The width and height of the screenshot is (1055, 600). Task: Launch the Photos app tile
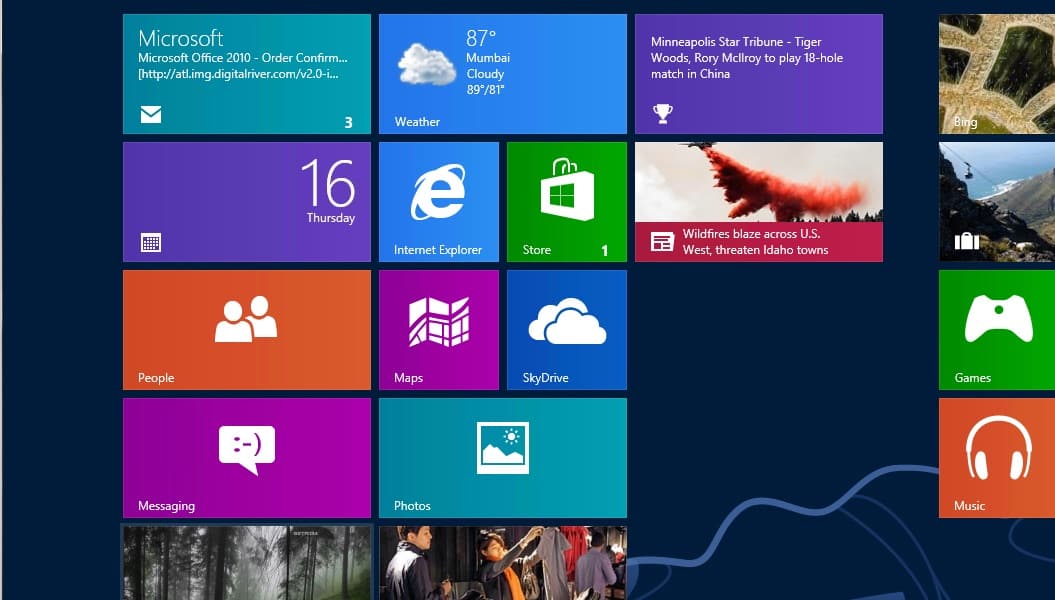(x=502, y=458)
